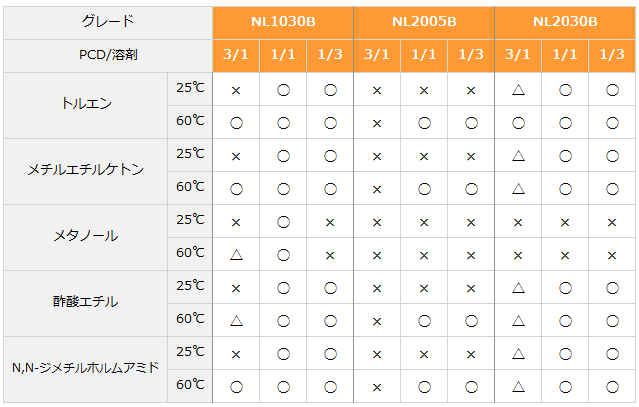Select the 1/3 ratio header under NL2030B
The width and height of the screenshot is (639, 407).
(x=612, y=55)
